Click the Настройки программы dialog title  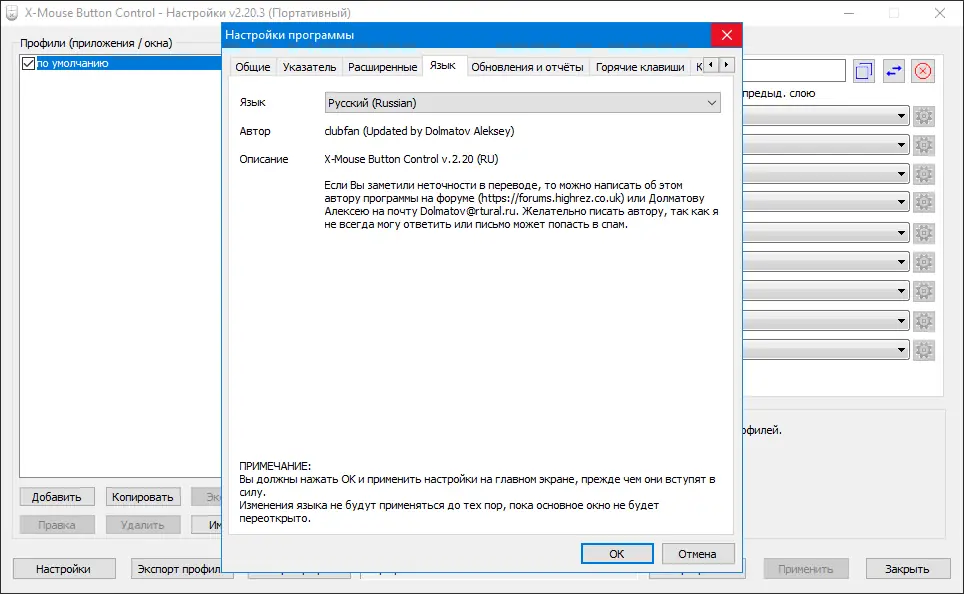click(290, 35)
